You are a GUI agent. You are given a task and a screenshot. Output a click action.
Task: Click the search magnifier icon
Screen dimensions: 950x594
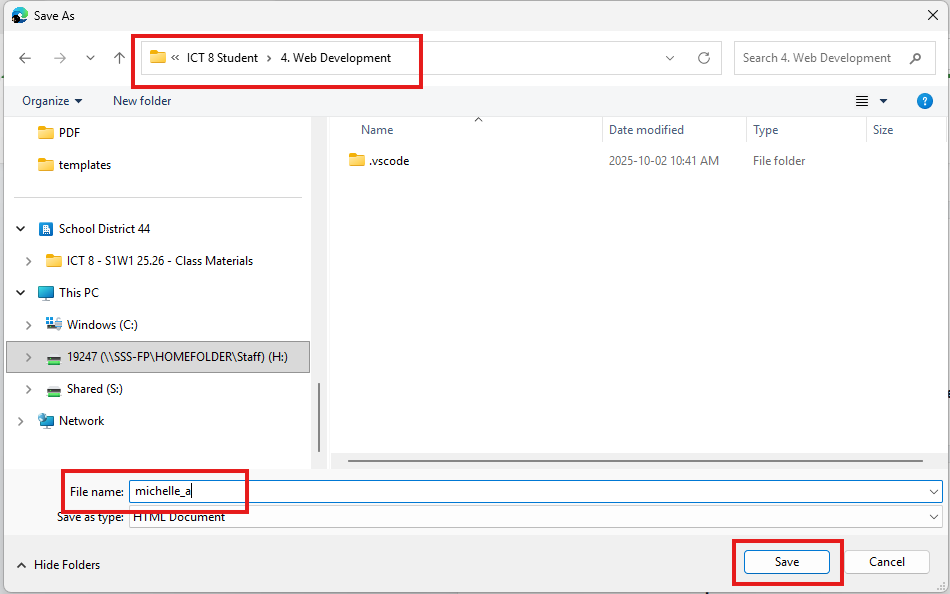pyautogui.click(x=915, y=58)
